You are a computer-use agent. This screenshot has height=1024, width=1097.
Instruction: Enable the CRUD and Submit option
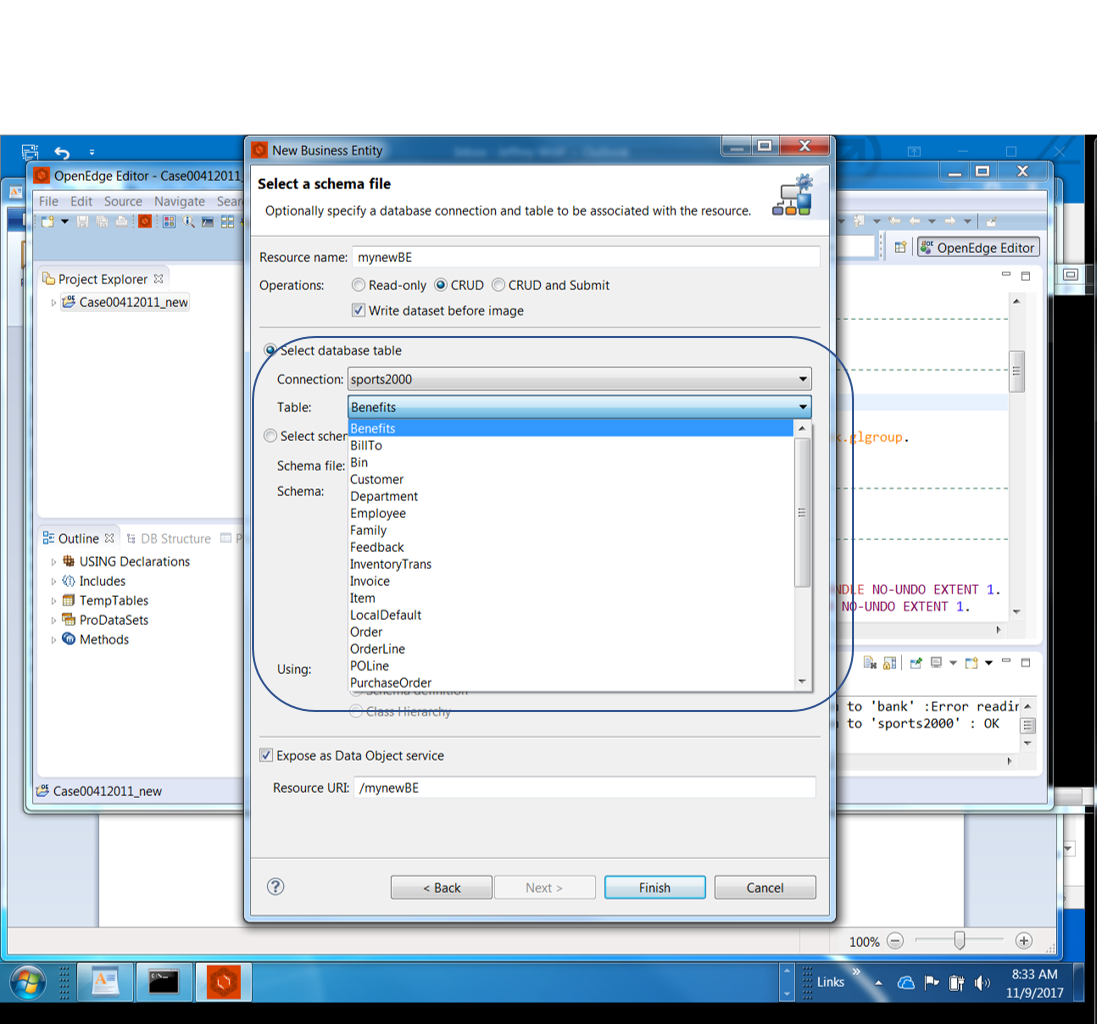click(498, 285)
